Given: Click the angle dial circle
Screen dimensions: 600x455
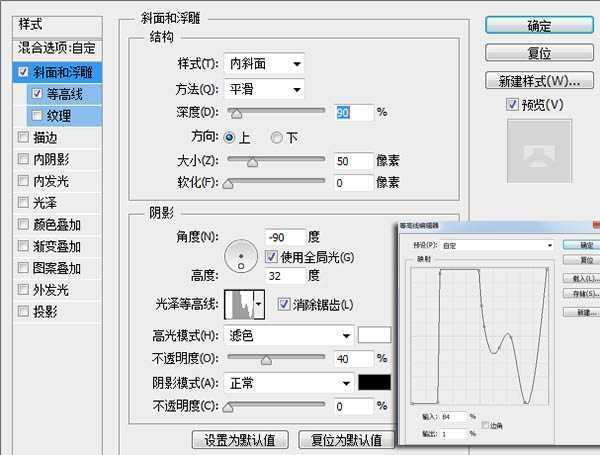Looking at the screenshot, I should pos(240,258).
